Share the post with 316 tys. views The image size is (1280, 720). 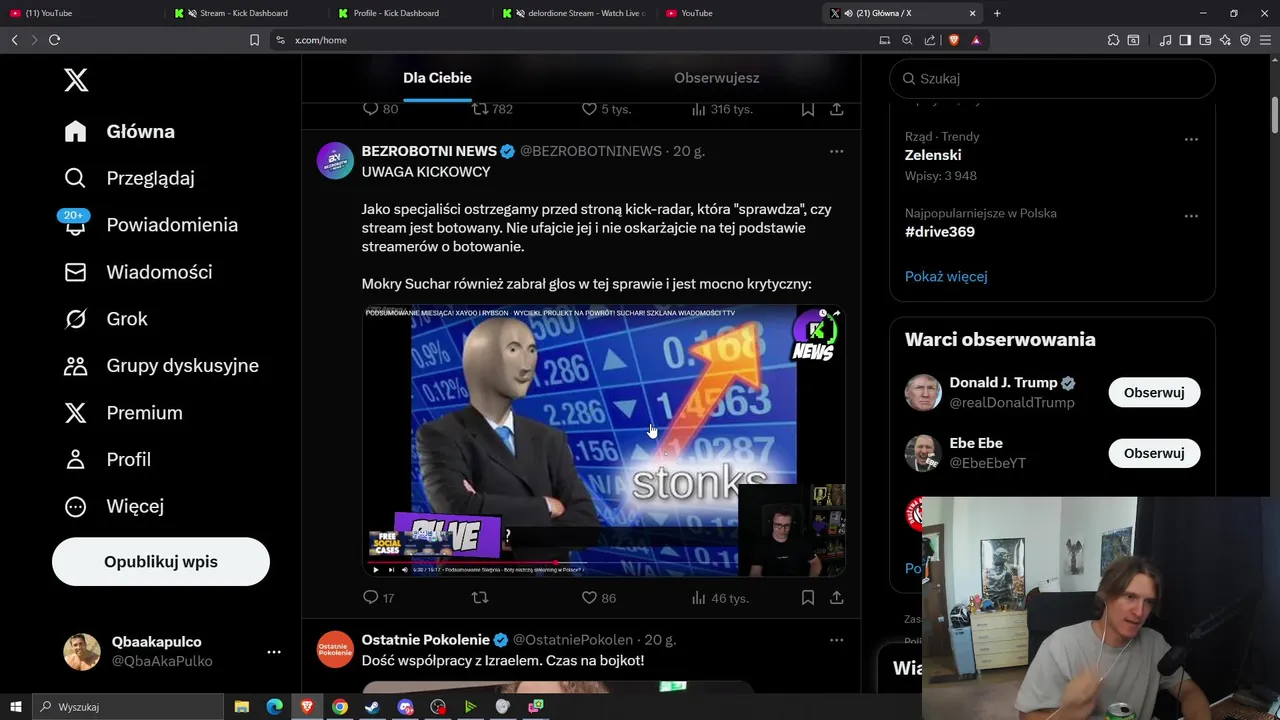click(837, 109)
